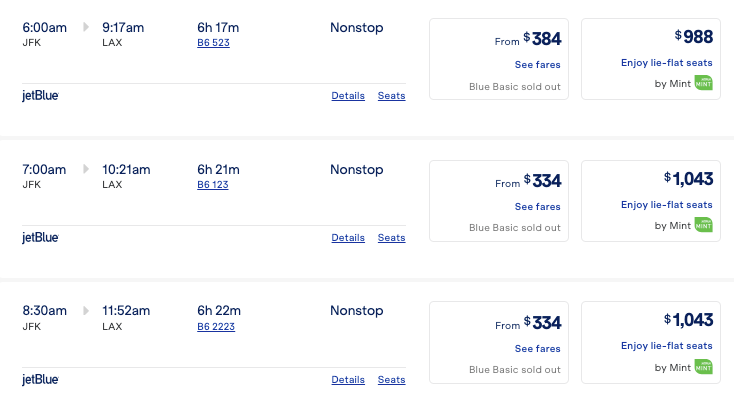Click the Mint badge icon on the 7:00am flight

coord(704,225)
